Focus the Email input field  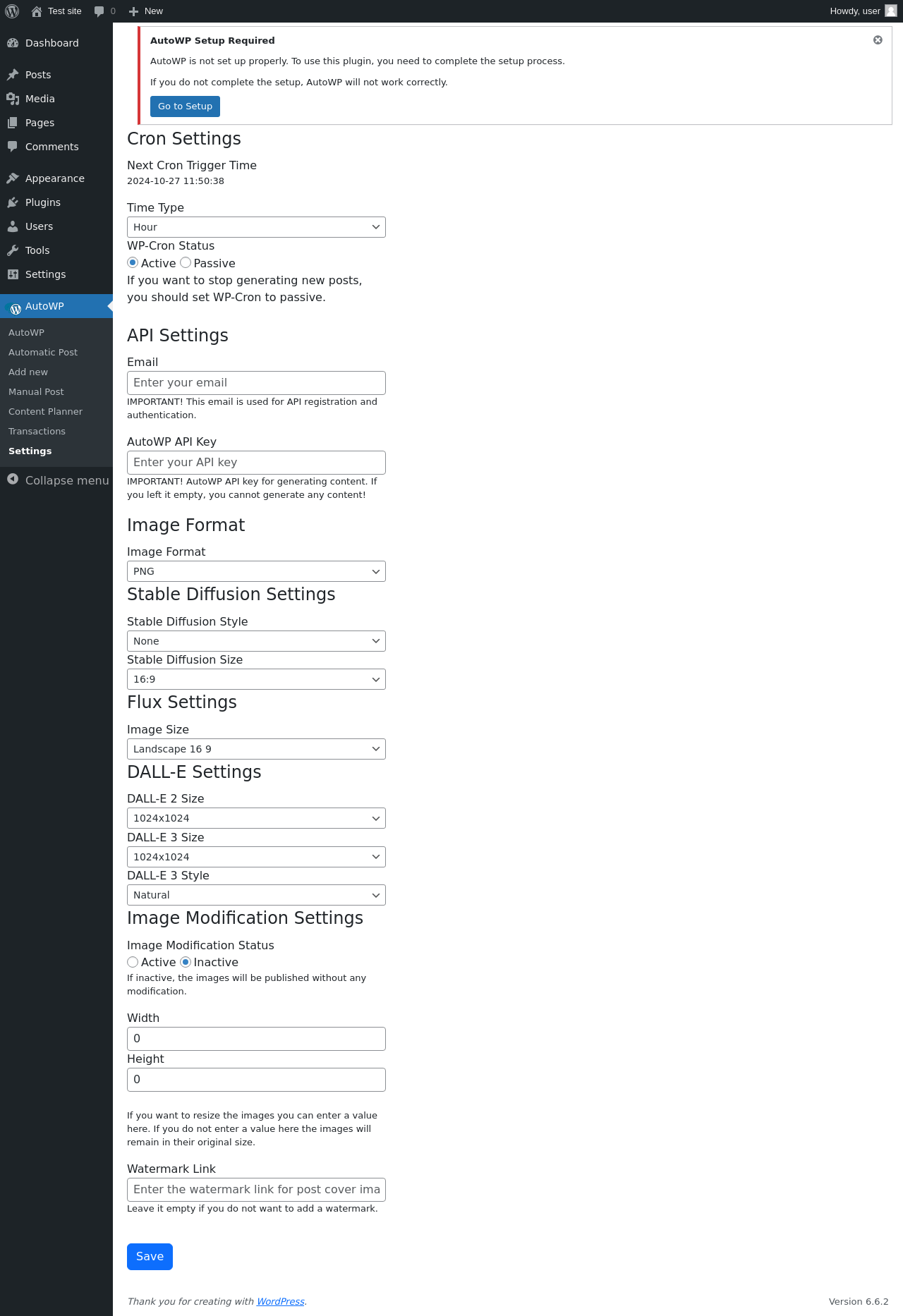[256, 383]
